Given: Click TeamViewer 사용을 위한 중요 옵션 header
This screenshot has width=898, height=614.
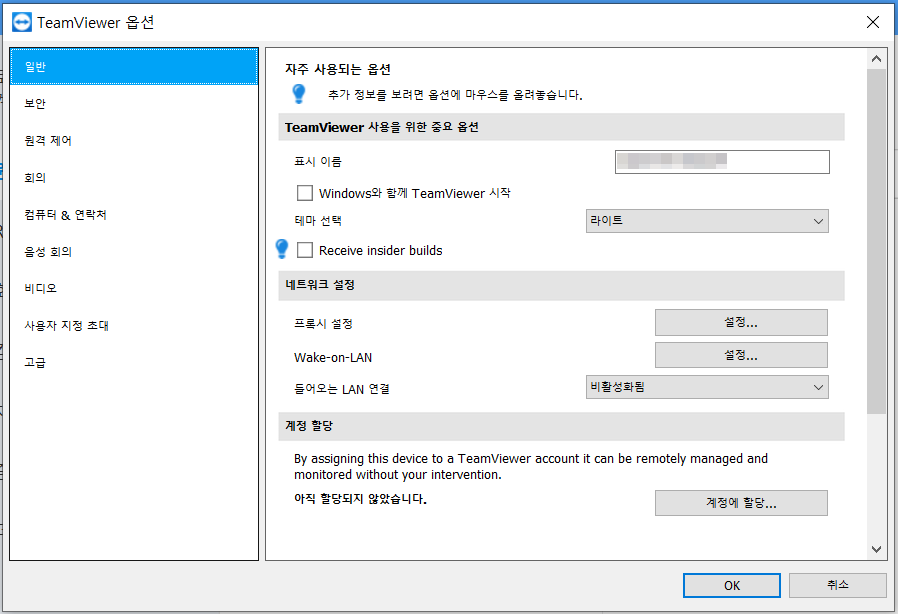Looking at the screenshot, I should [x=561, y=127].
